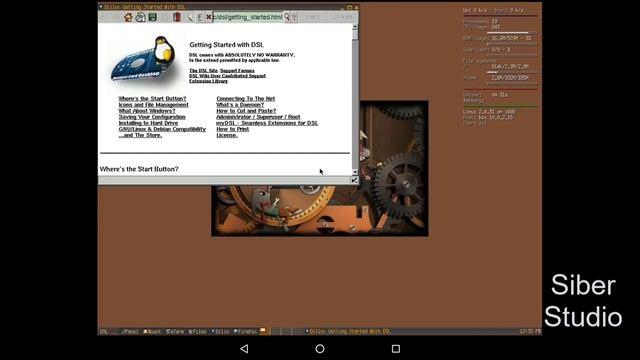Click the save page floppy icon
Image resolution: width=640 pixels, height=360 pixels.
coord(153,17)
